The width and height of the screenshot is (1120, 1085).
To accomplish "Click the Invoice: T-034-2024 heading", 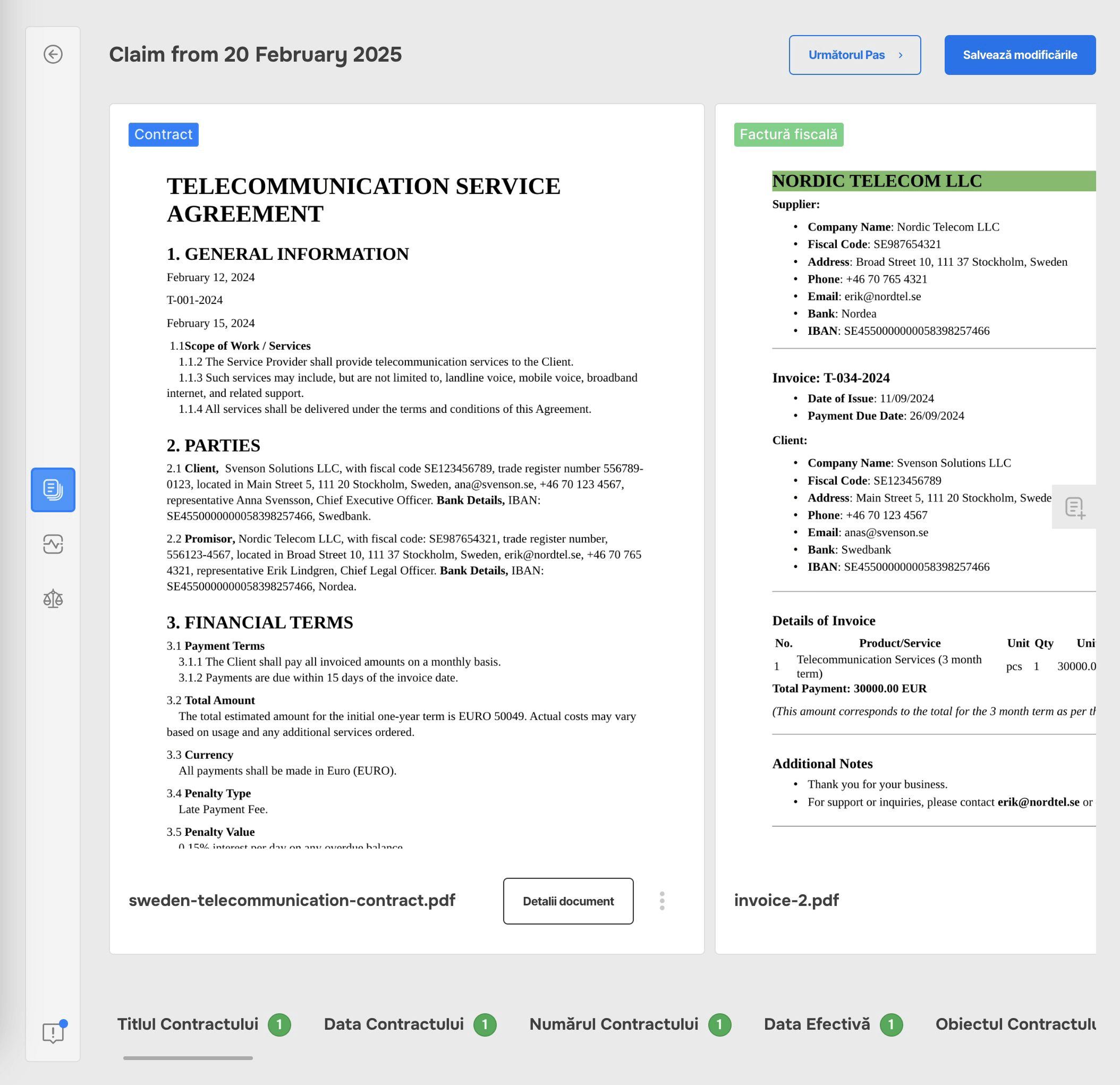I will tap(830, 378).
